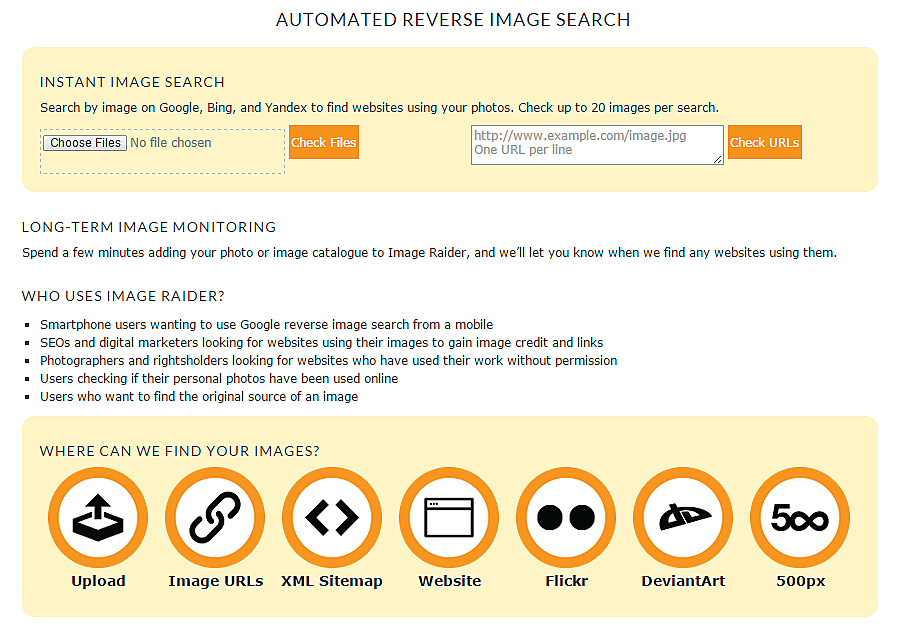Click the 'Photographers and rightsholders' bullet line
The height and width of the screenshot is (634, 910).
328,361
